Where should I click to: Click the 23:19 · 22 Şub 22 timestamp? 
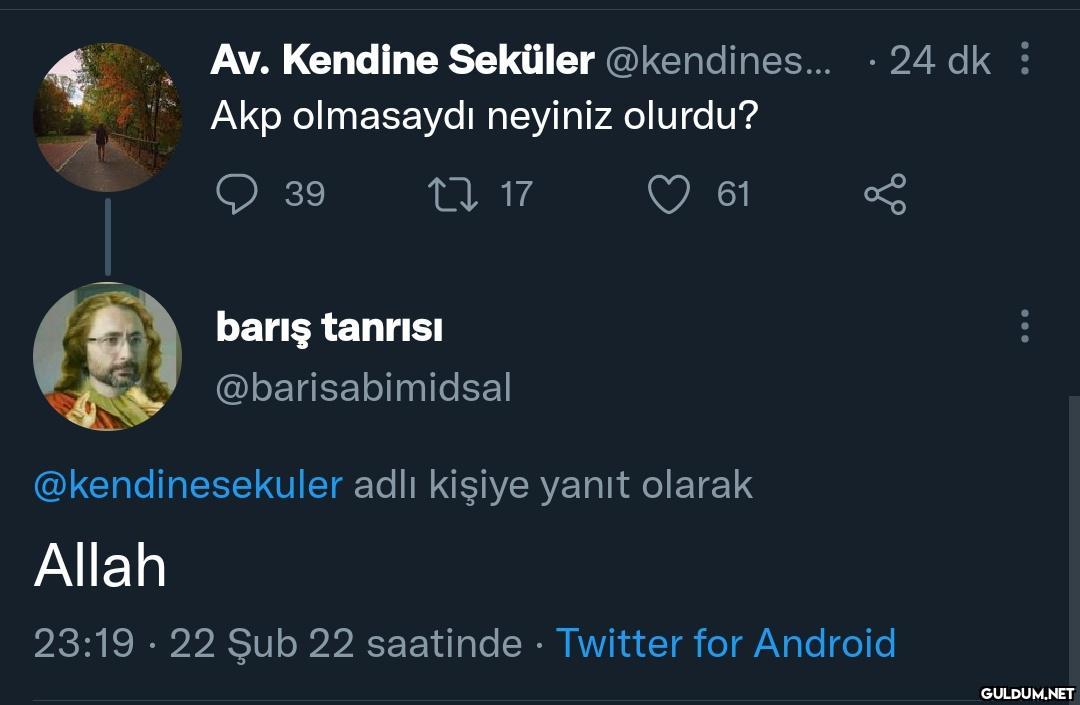tap(277, 643)
